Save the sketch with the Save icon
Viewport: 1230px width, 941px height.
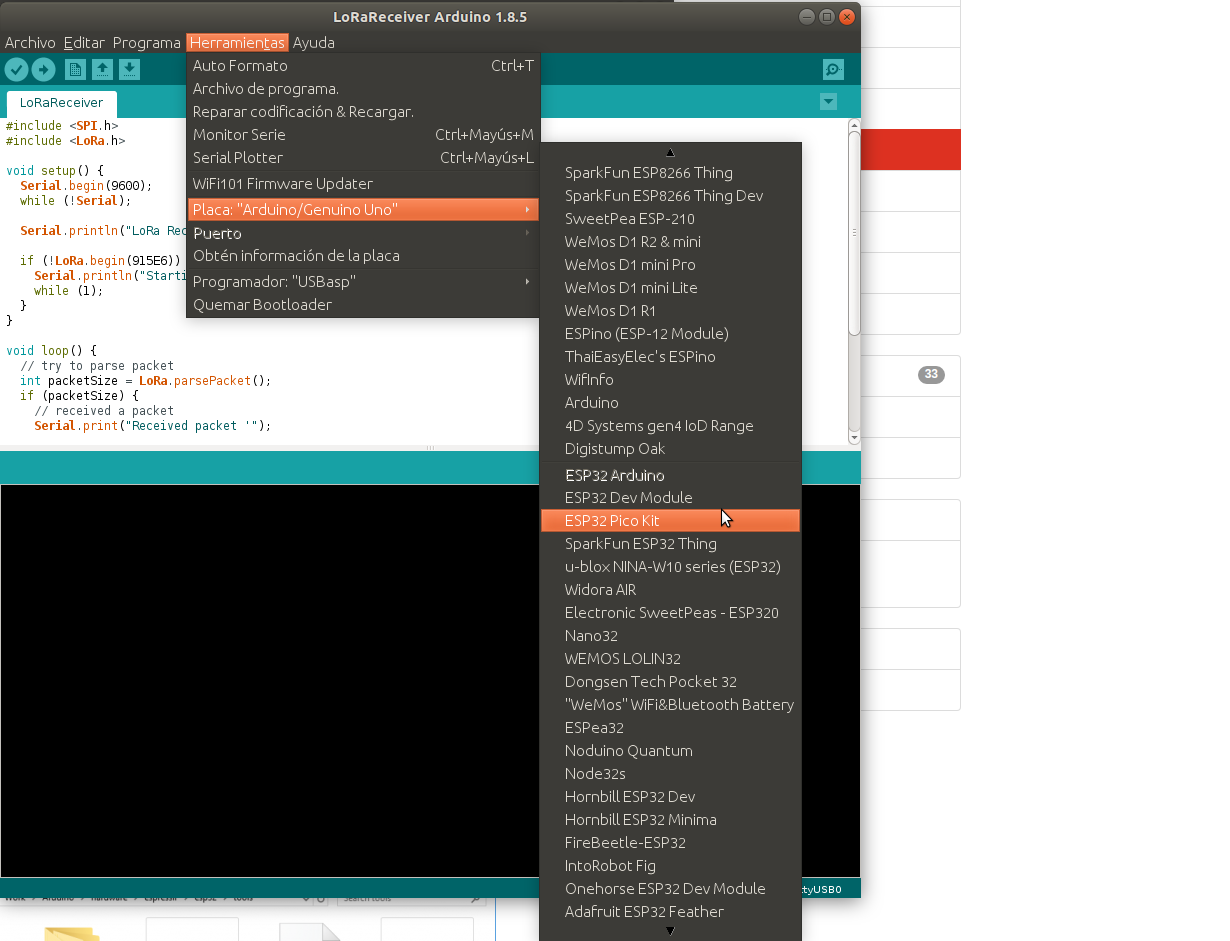[x=129, y=69]
